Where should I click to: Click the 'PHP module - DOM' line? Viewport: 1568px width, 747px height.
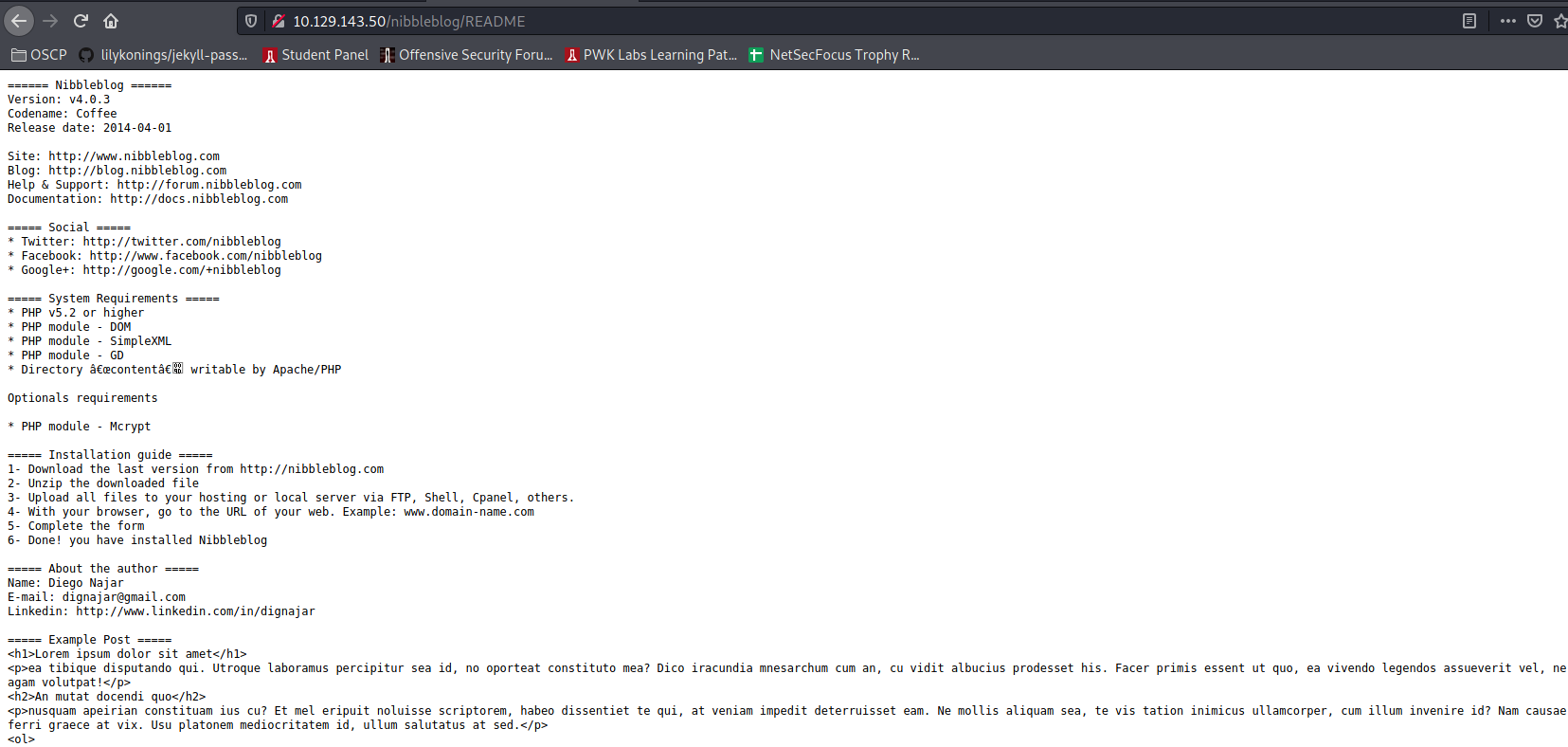pyautogui.click(x=69, y=327)
